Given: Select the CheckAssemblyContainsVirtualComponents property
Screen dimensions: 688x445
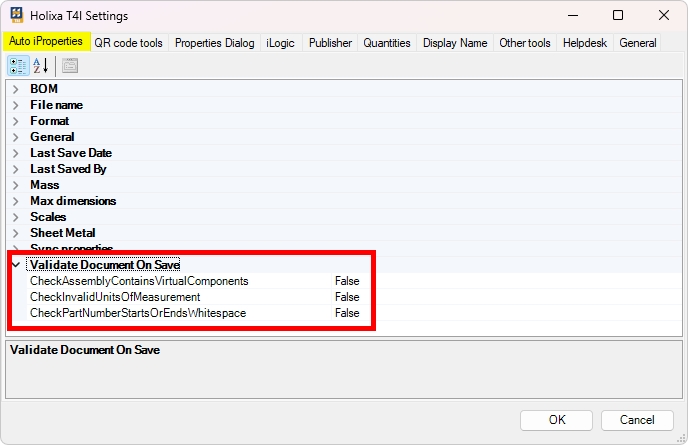Looking at the screenshot, I should 139,281.
